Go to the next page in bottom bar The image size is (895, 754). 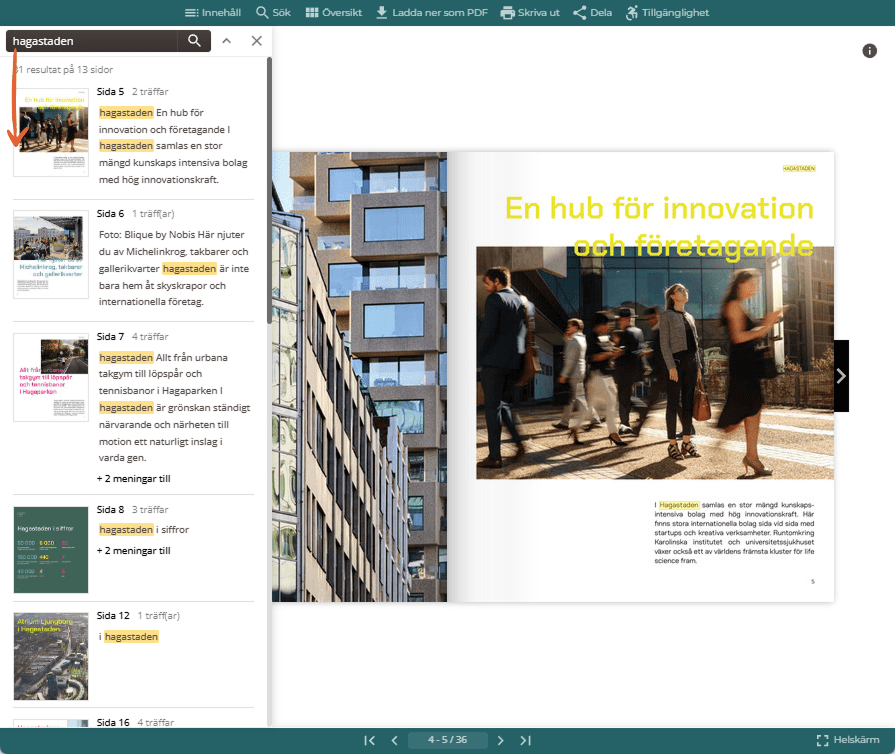click(x=501, y=740)
